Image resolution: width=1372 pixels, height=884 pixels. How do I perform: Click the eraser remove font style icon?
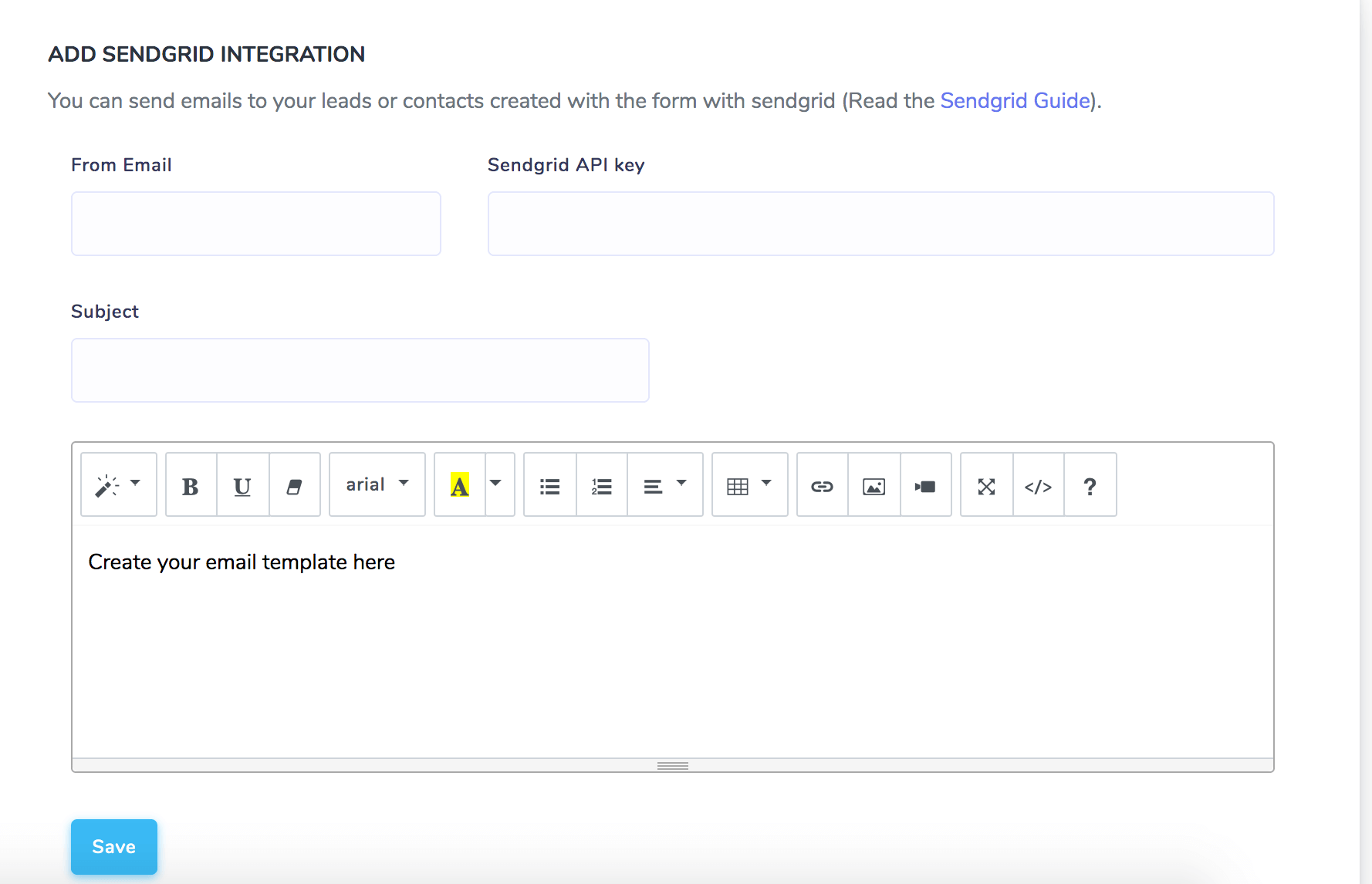click(x=294, y=484)
